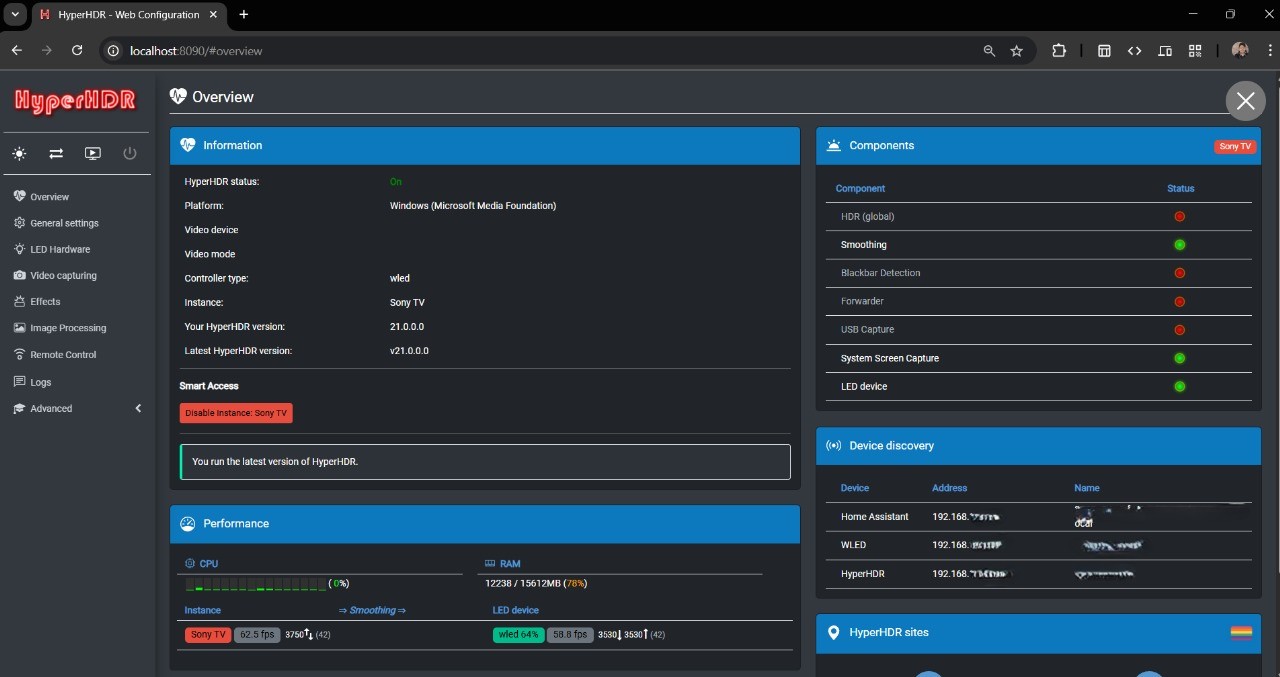This screenshot has width=1280, height=677.
Task: Click the CPU usage progress bar
Action: click(255, 583)
